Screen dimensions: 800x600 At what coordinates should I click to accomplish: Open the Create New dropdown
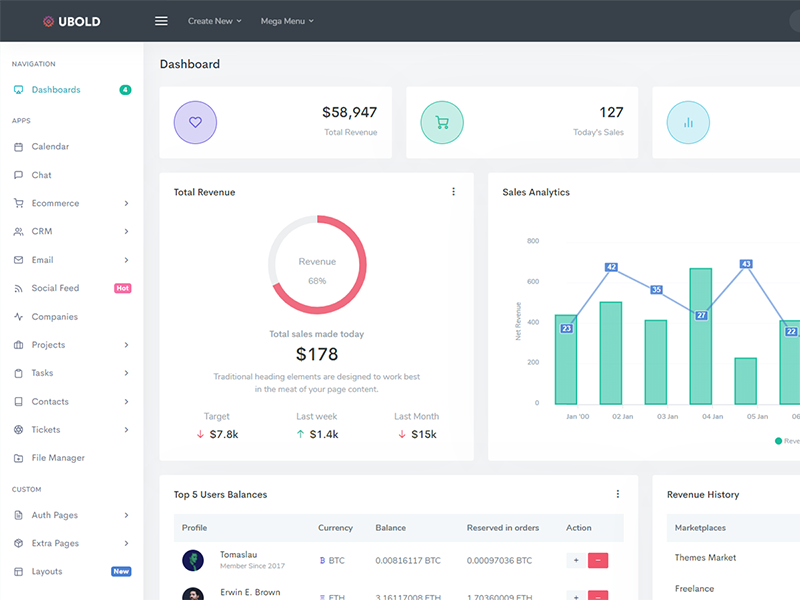tap(214, 21)
